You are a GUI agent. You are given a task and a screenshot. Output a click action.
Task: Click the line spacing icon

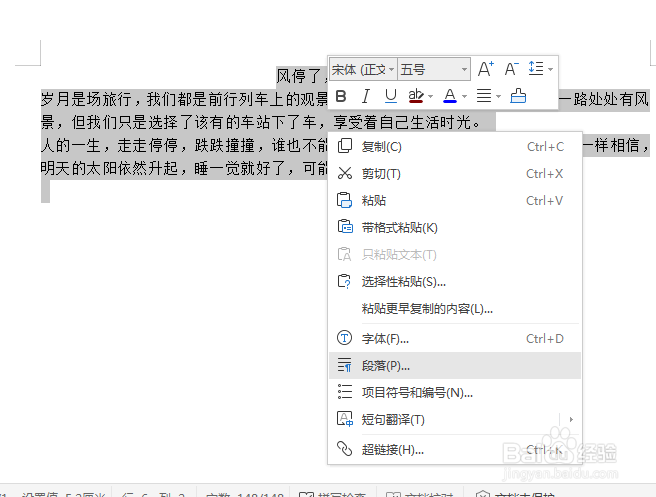536,68
